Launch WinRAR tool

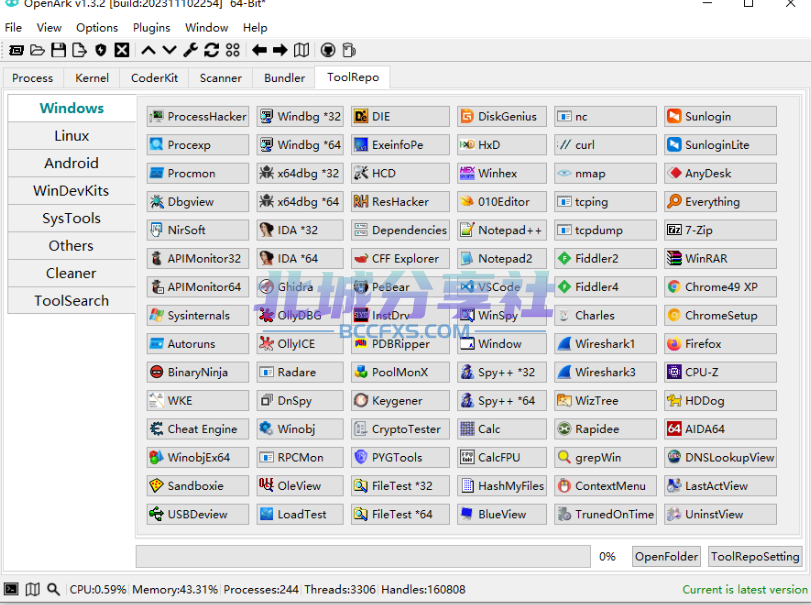point(720,258)
